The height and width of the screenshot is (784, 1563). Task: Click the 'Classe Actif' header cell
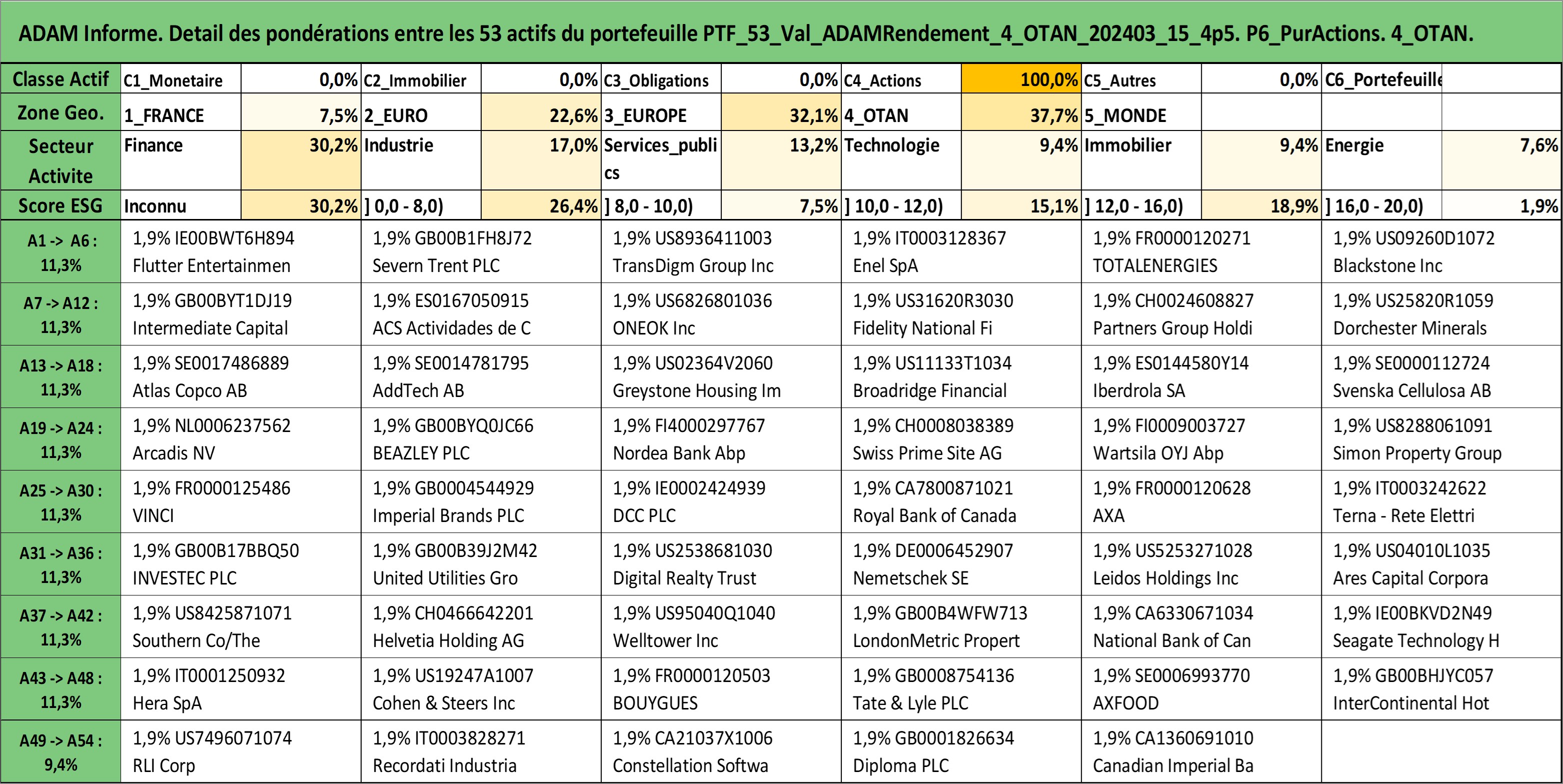tap(61, 79)
